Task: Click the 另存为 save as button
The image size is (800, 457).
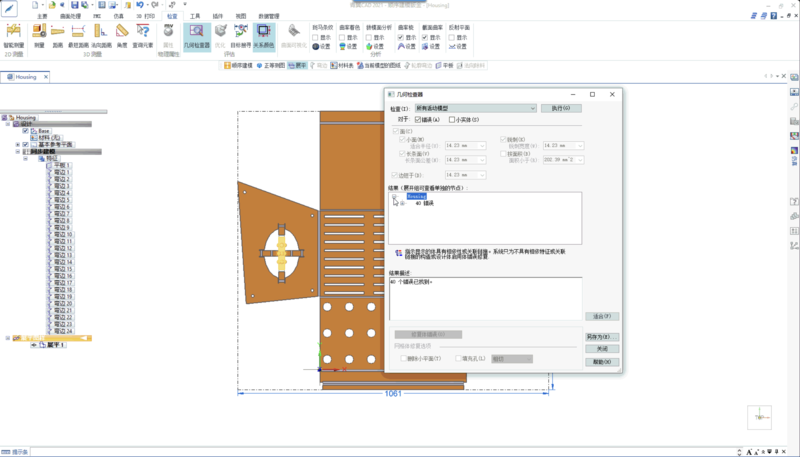Action: [x=601, y=337]
